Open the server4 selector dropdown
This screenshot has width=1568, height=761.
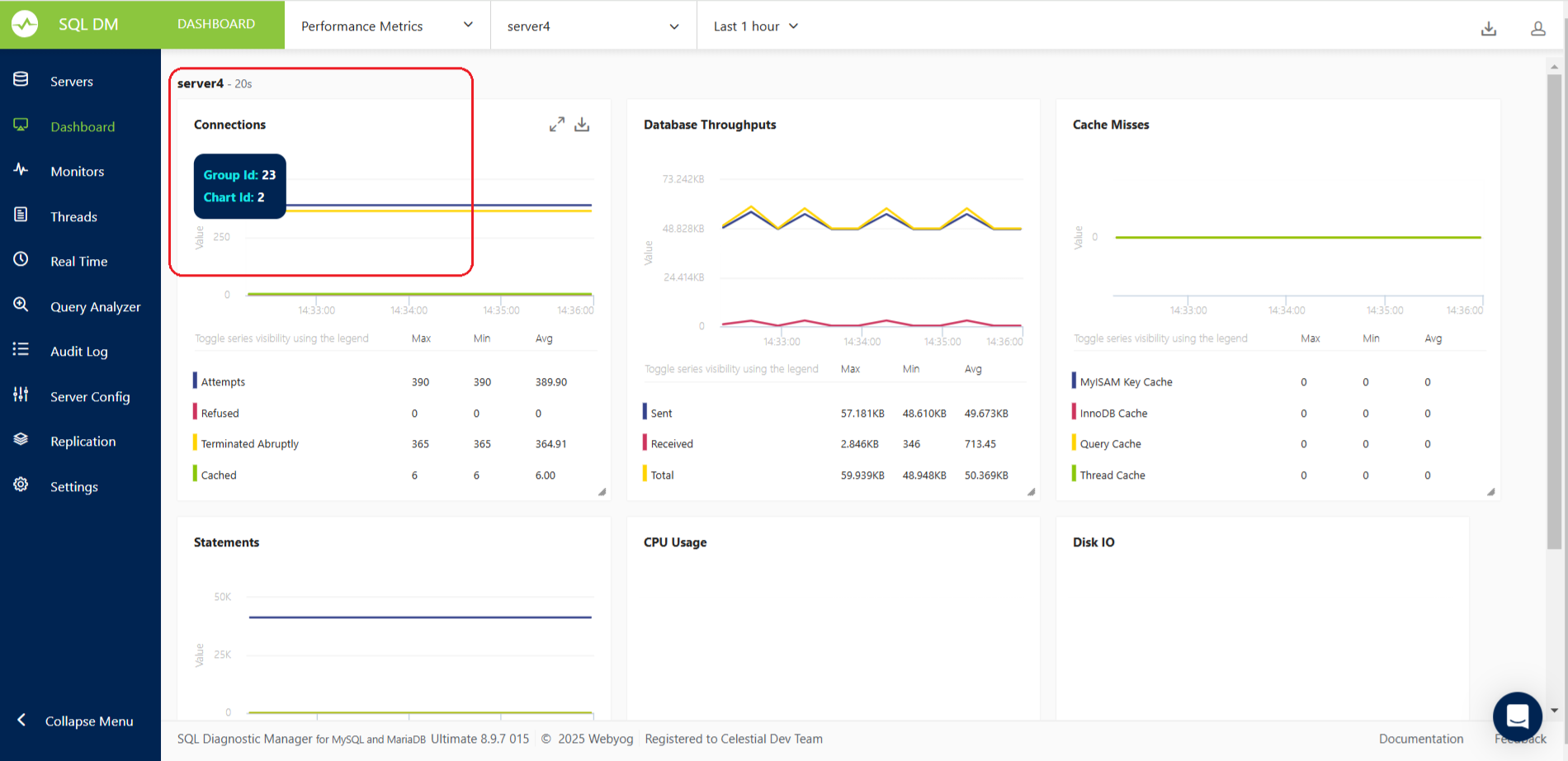pos(593,26)
